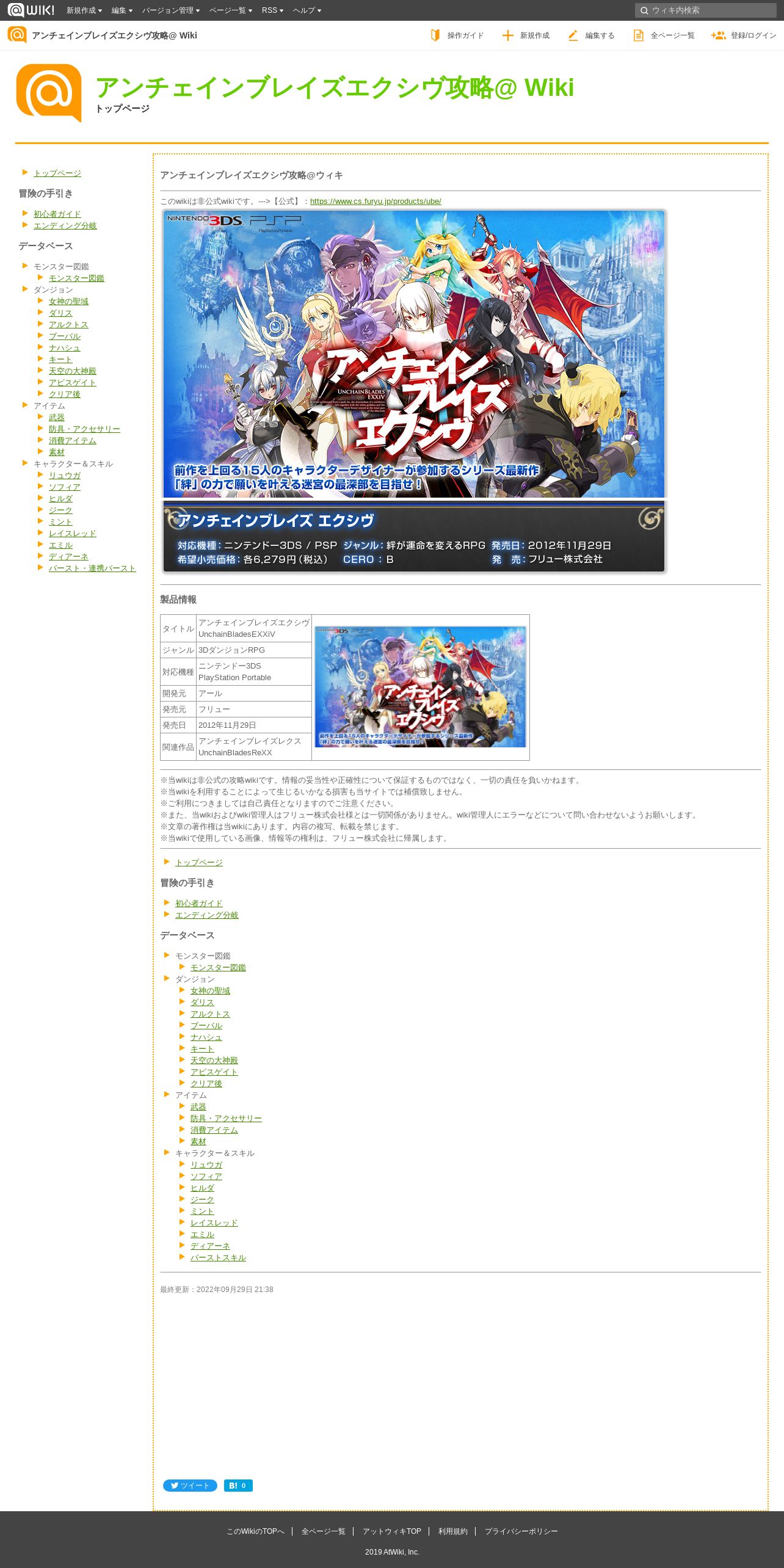Click the 全ページ一覧 document icon
This screenshot has width=784, height=1568.
coord(638,35)
